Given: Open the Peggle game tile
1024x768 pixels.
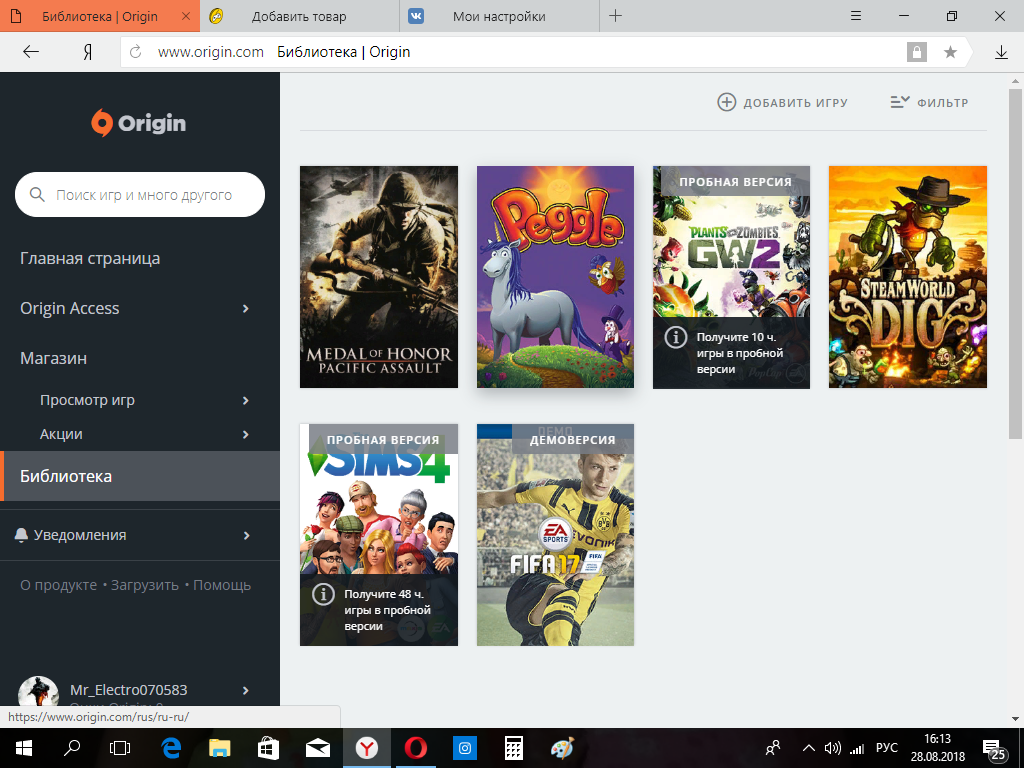Looking at the screenshot, I should pyautogui.click(x=555, y=277).
